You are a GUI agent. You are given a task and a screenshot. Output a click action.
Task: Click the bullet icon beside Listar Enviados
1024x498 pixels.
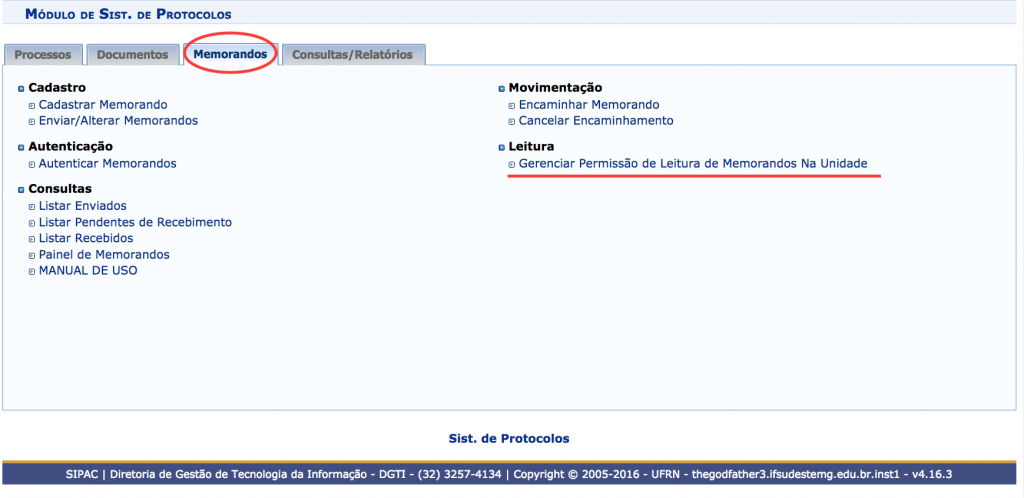pyautogui.click(x=31, y=206)
